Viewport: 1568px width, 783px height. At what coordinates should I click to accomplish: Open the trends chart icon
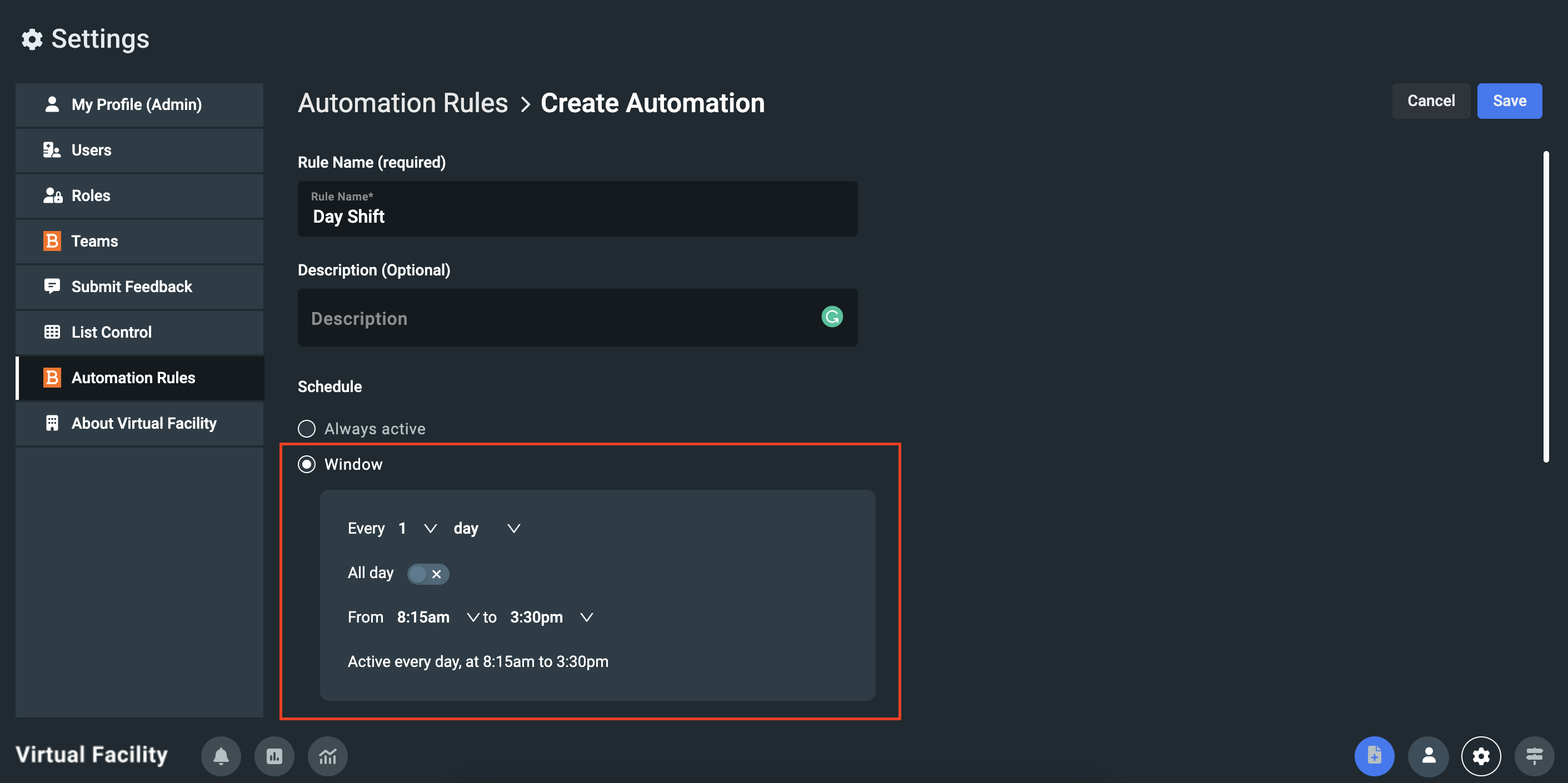(x=327, y=756)
